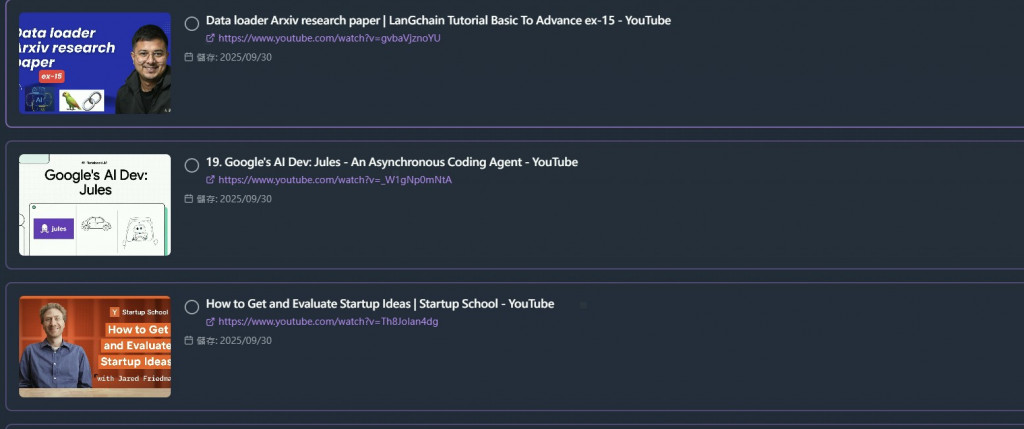Viewport: 1024px width, 429px height.
Task: Click calendar icon under the Startup School entry
Action: tap(189, 341)
